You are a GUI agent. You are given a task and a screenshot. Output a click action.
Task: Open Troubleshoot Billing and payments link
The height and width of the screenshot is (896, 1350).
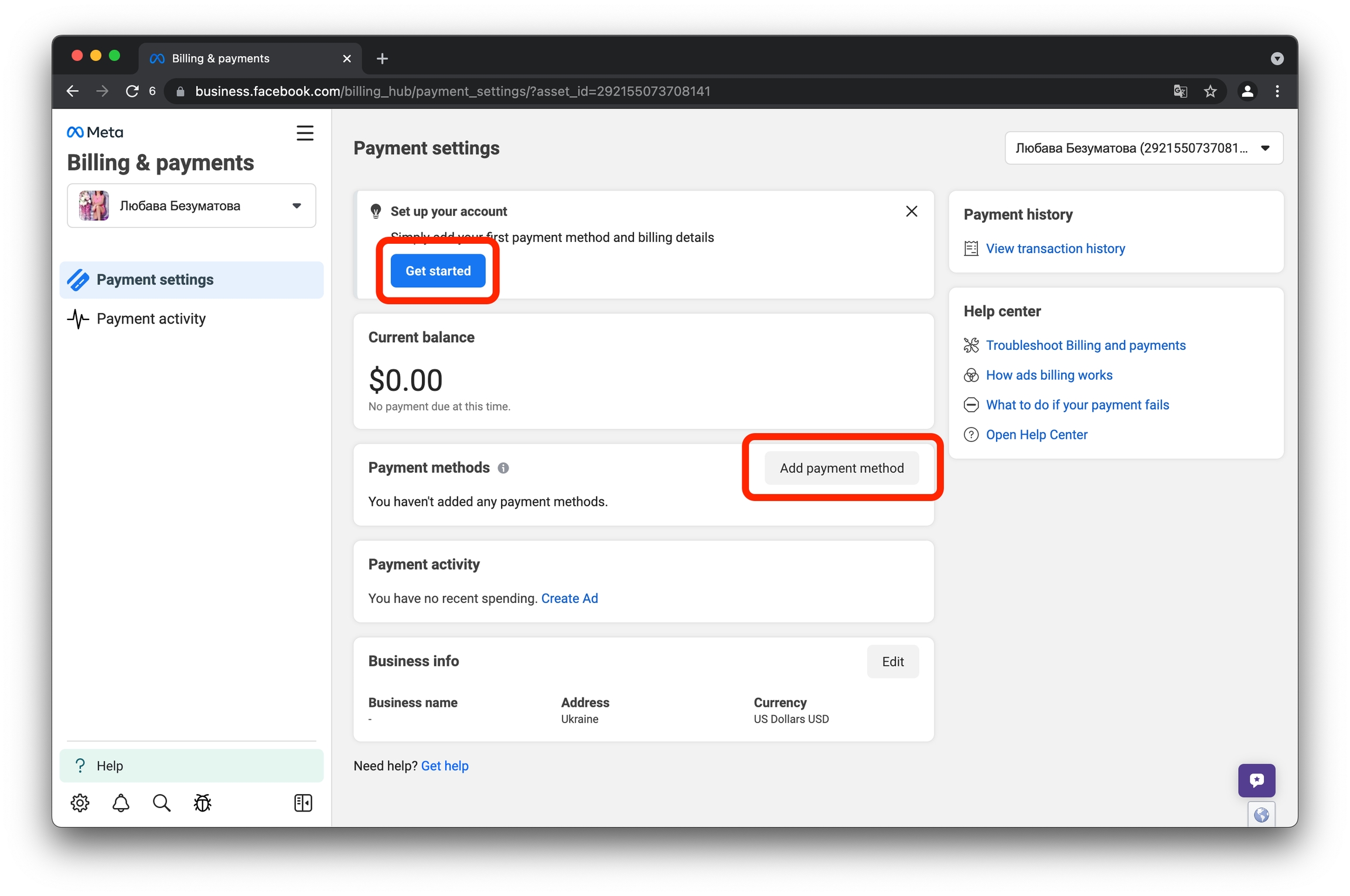click(1086, 345)
